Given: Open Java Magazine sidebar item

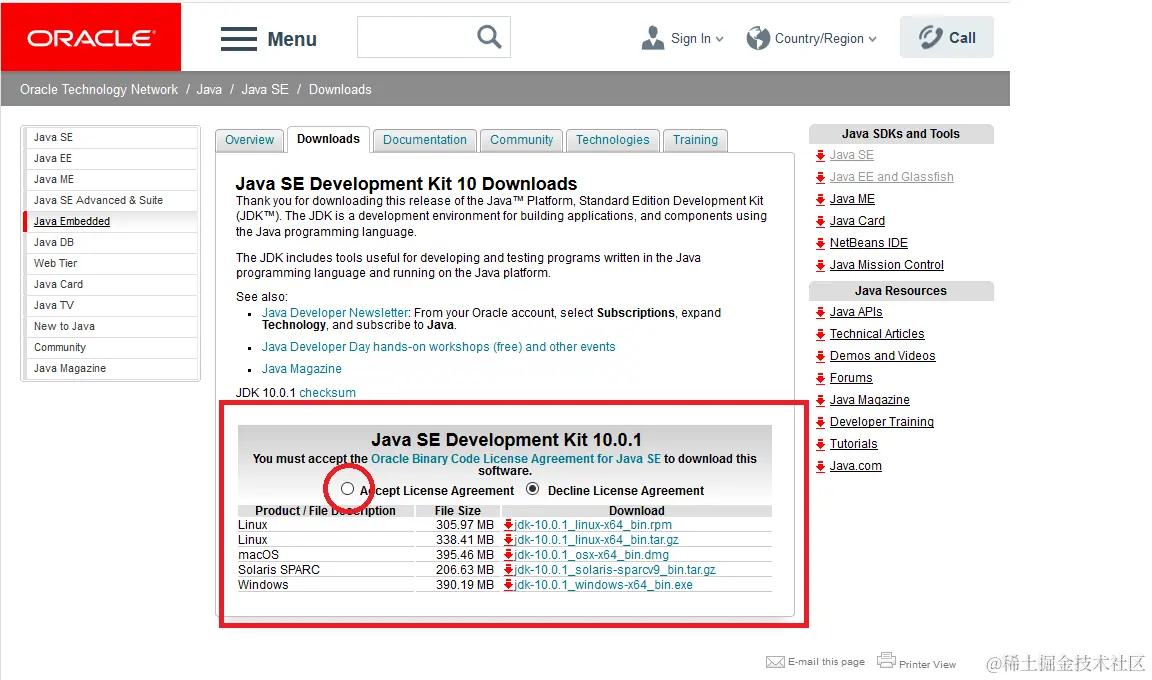Looking at the screenshot, I should tap(70, 369).
